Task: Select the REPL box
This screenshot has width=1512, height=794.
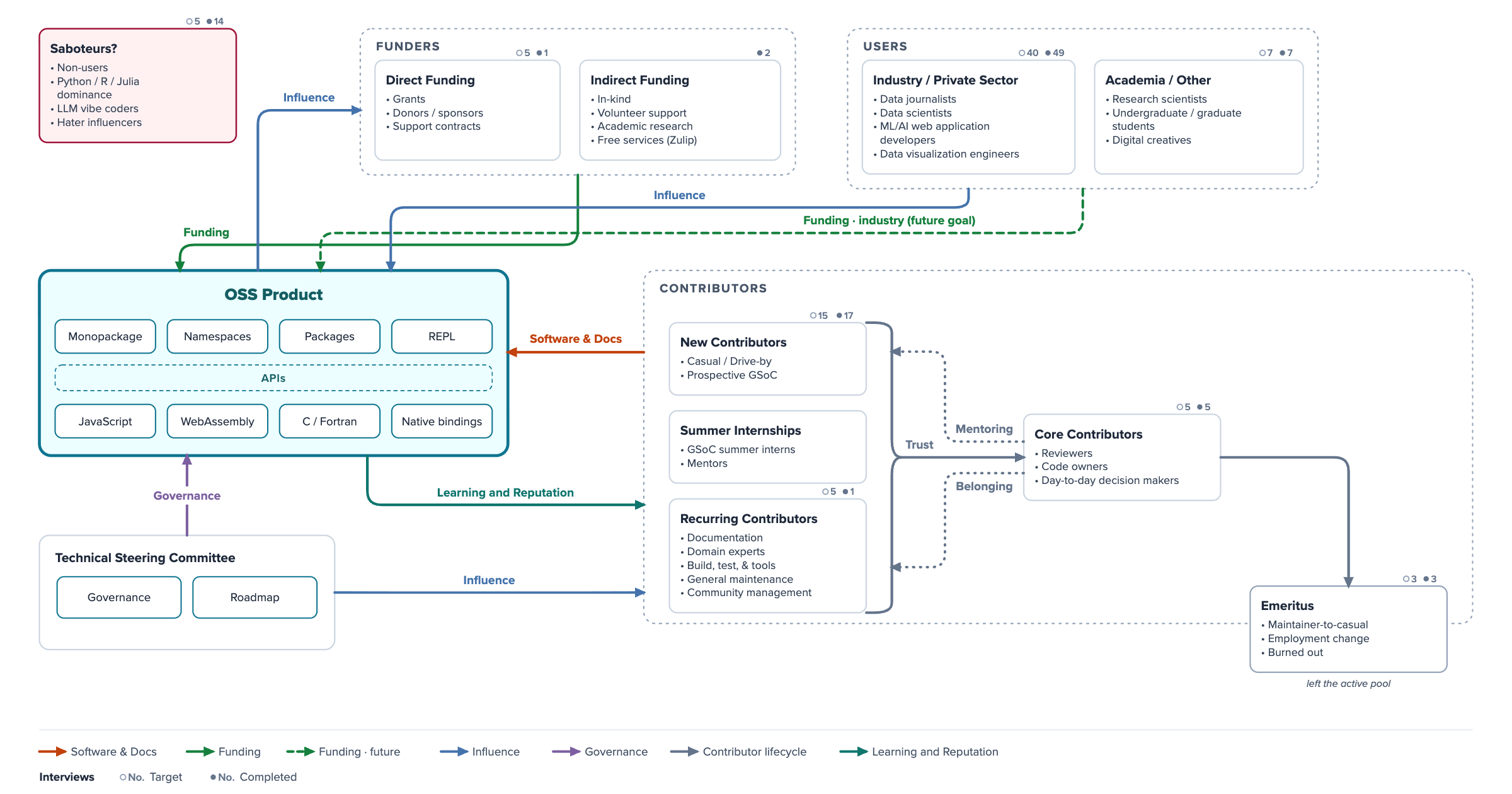Action: point(442,337)
